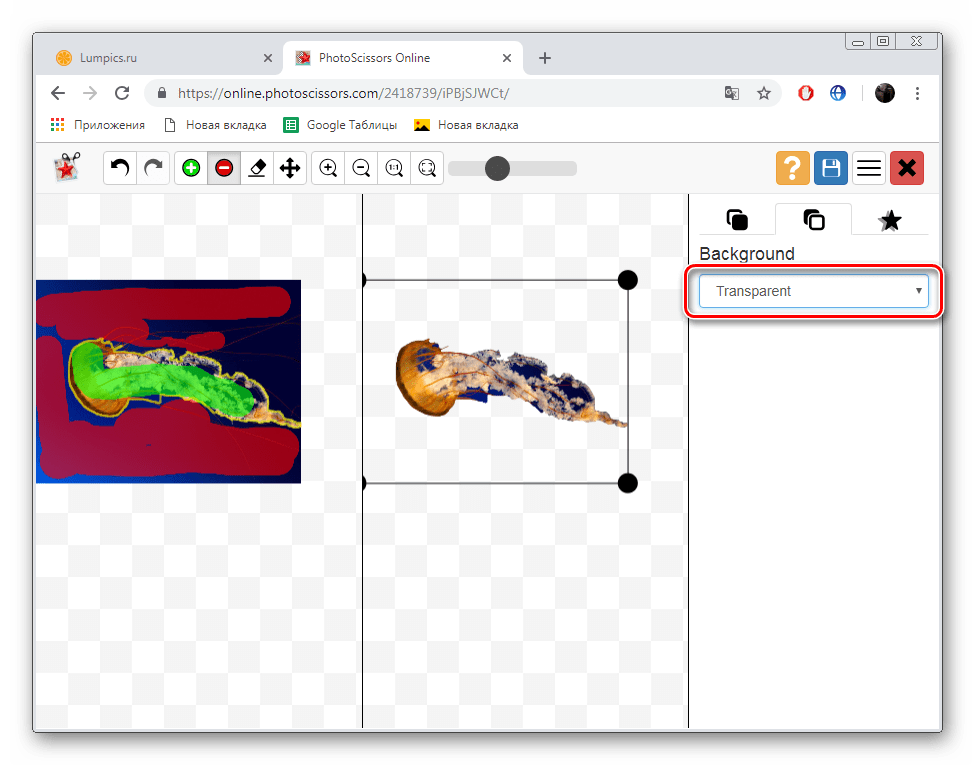Click the marker size slider handle
975x765 pixels.
(x=497, y=168)
